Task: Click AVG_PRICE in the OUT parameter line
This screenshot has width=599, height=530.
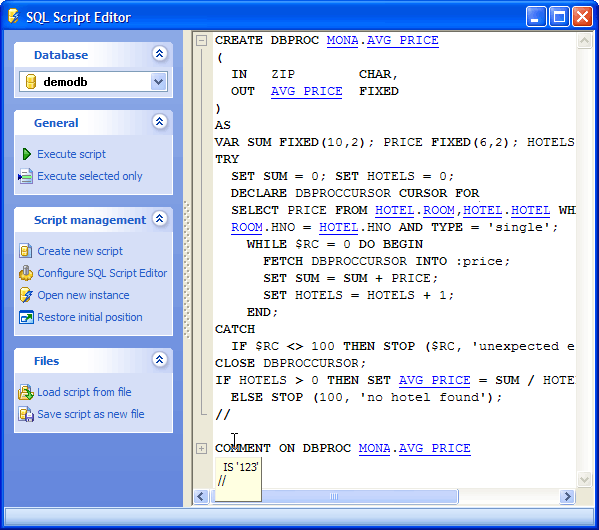Action: pos(306,91)
